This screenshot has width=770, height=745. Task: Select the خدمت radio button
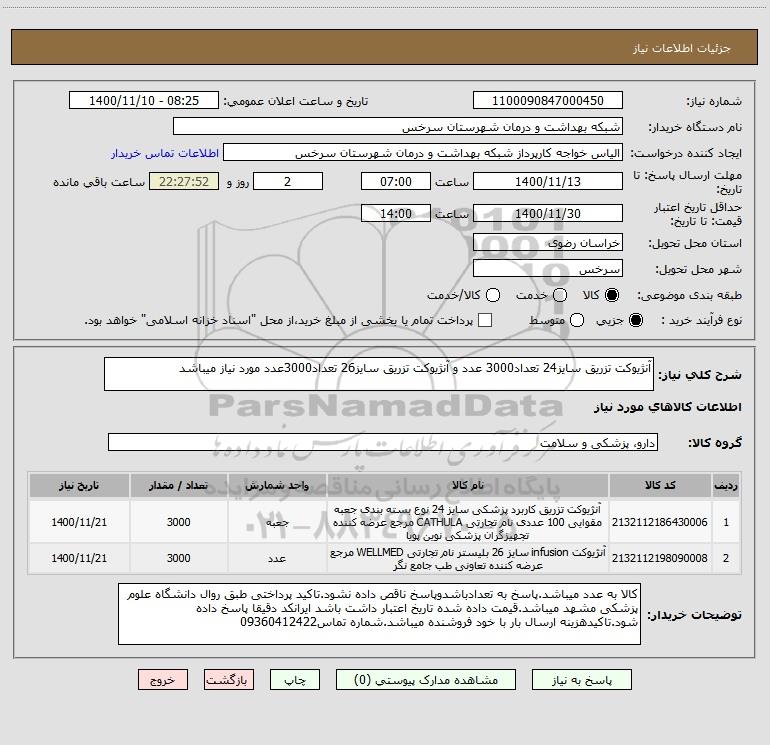pyautogui.click(x=560, y=295)
